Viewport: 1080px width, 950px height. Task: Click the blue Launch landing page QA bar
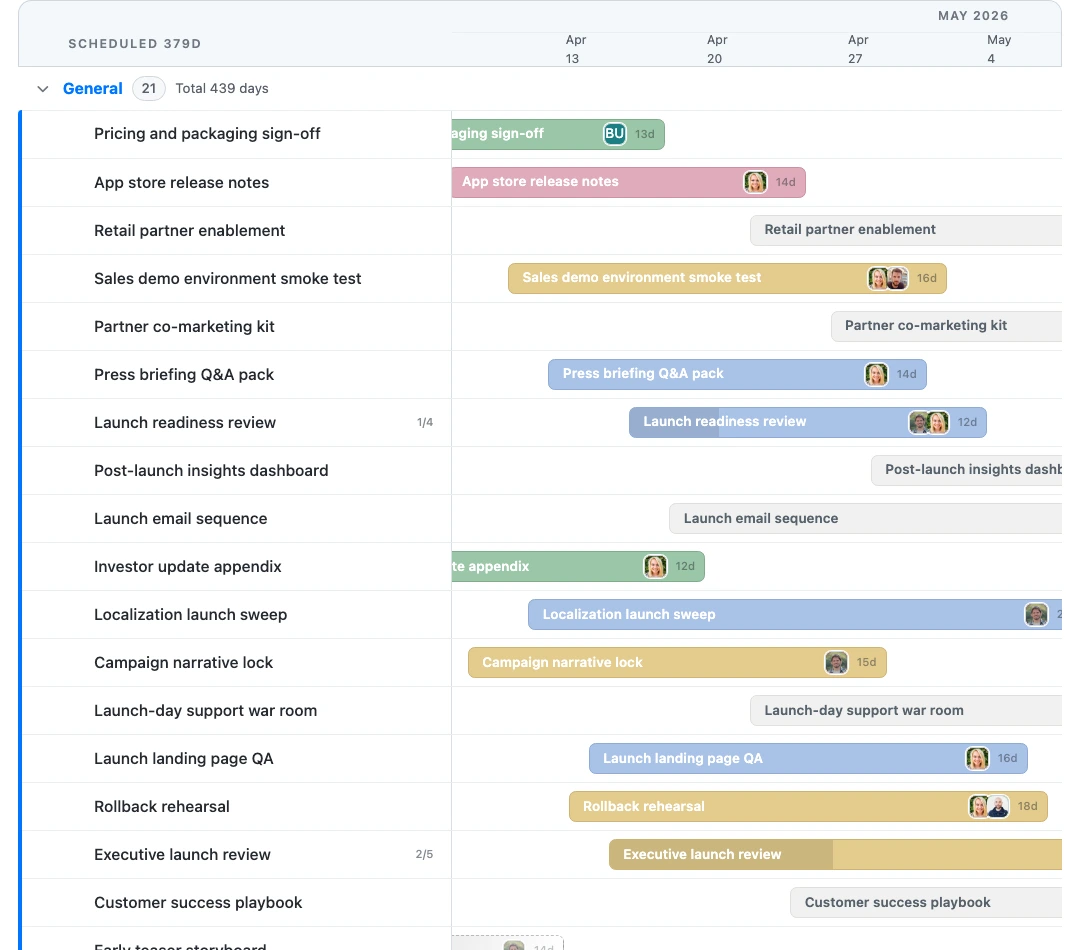click(808, 758)
